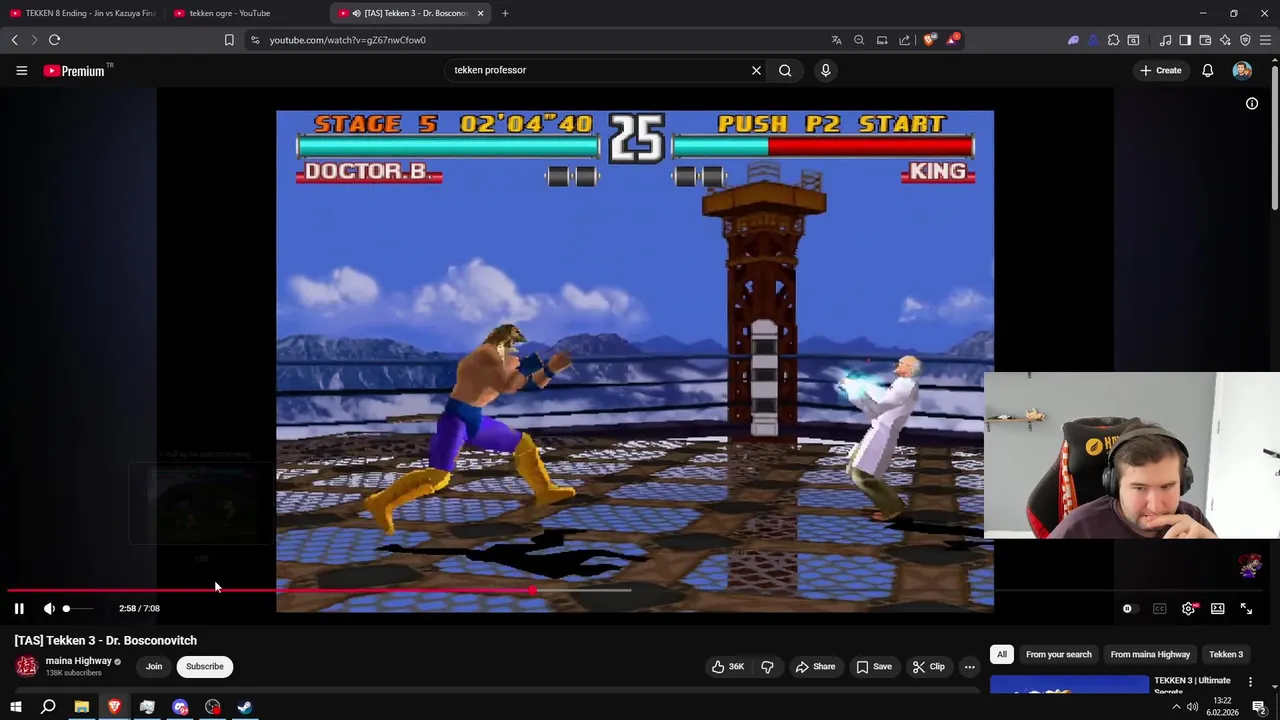Open maina Highway channel avatar
The width and height of the screenshot is (1280, 720).
(26, 666)
